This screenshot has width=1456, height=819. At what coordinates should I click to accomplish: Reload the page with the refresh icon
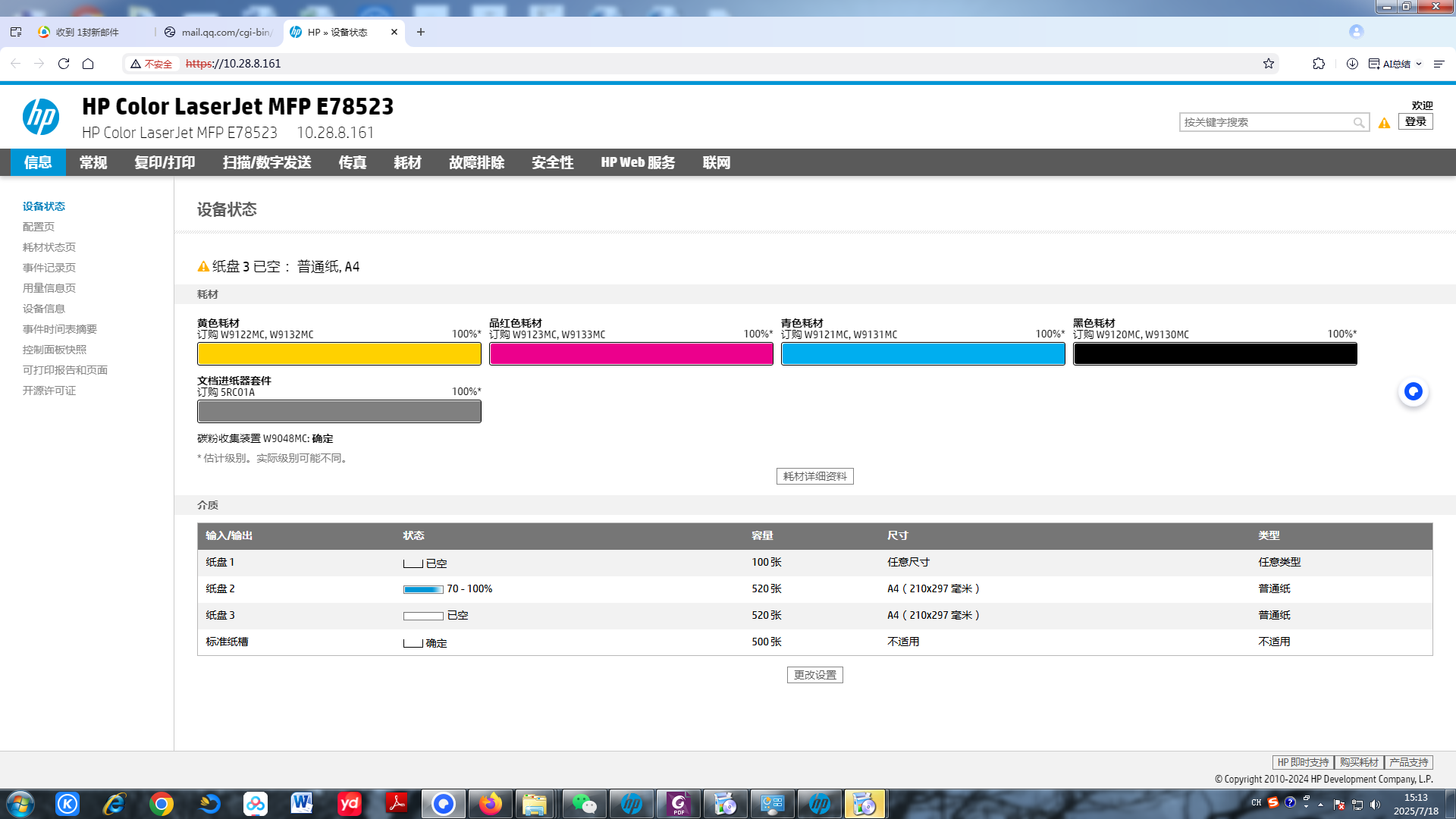pos(64,64)
